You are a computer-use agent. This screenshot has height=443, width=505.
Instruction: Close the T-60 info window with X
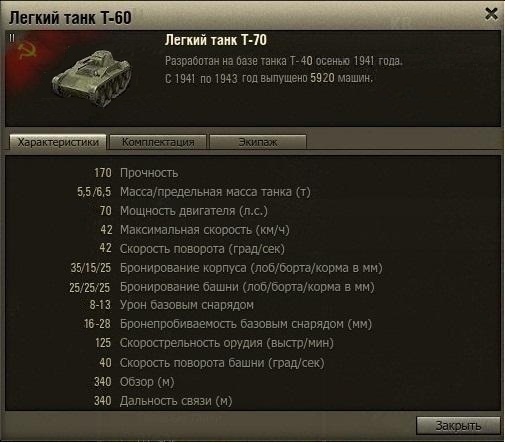[x=491, y=14]
